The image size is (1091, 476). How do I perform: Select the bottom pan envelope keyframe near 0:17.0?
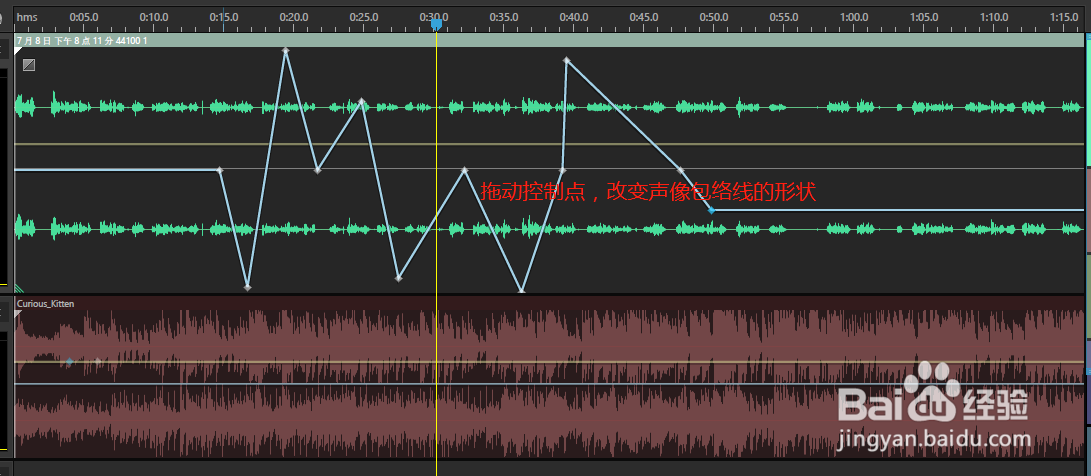(x=247, y=287)
